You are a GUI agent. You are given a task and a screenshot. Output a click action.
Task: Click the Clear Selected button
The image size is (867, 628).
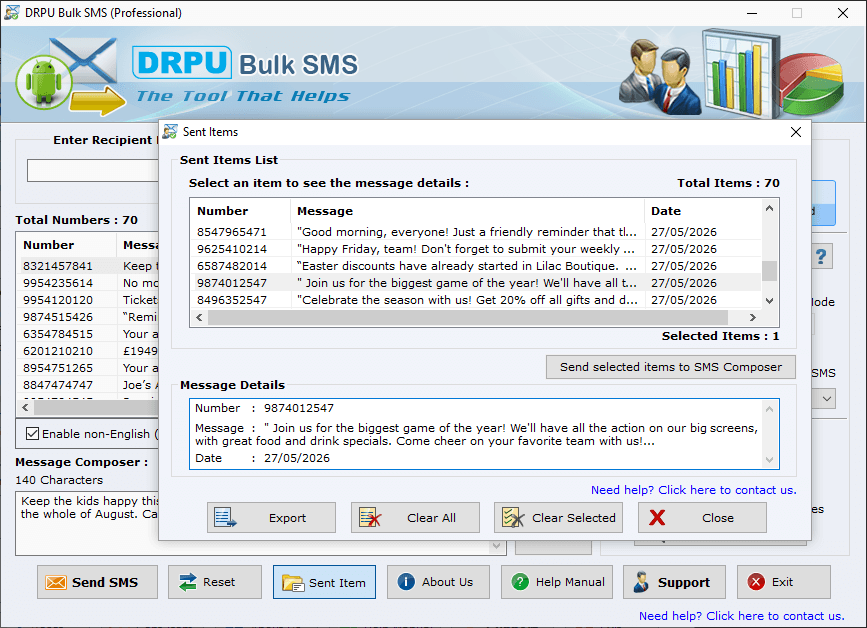558,517
